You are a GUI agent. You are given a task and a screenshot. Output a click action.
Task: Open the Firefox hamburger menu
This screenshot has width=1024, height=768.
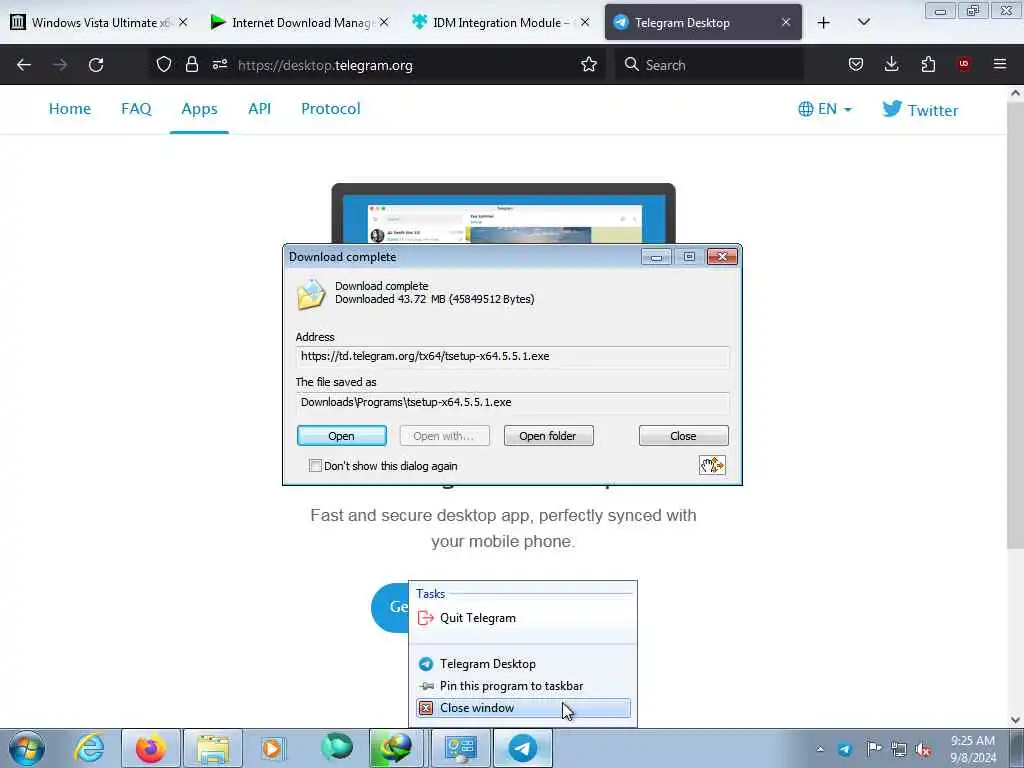[1000, 64]
